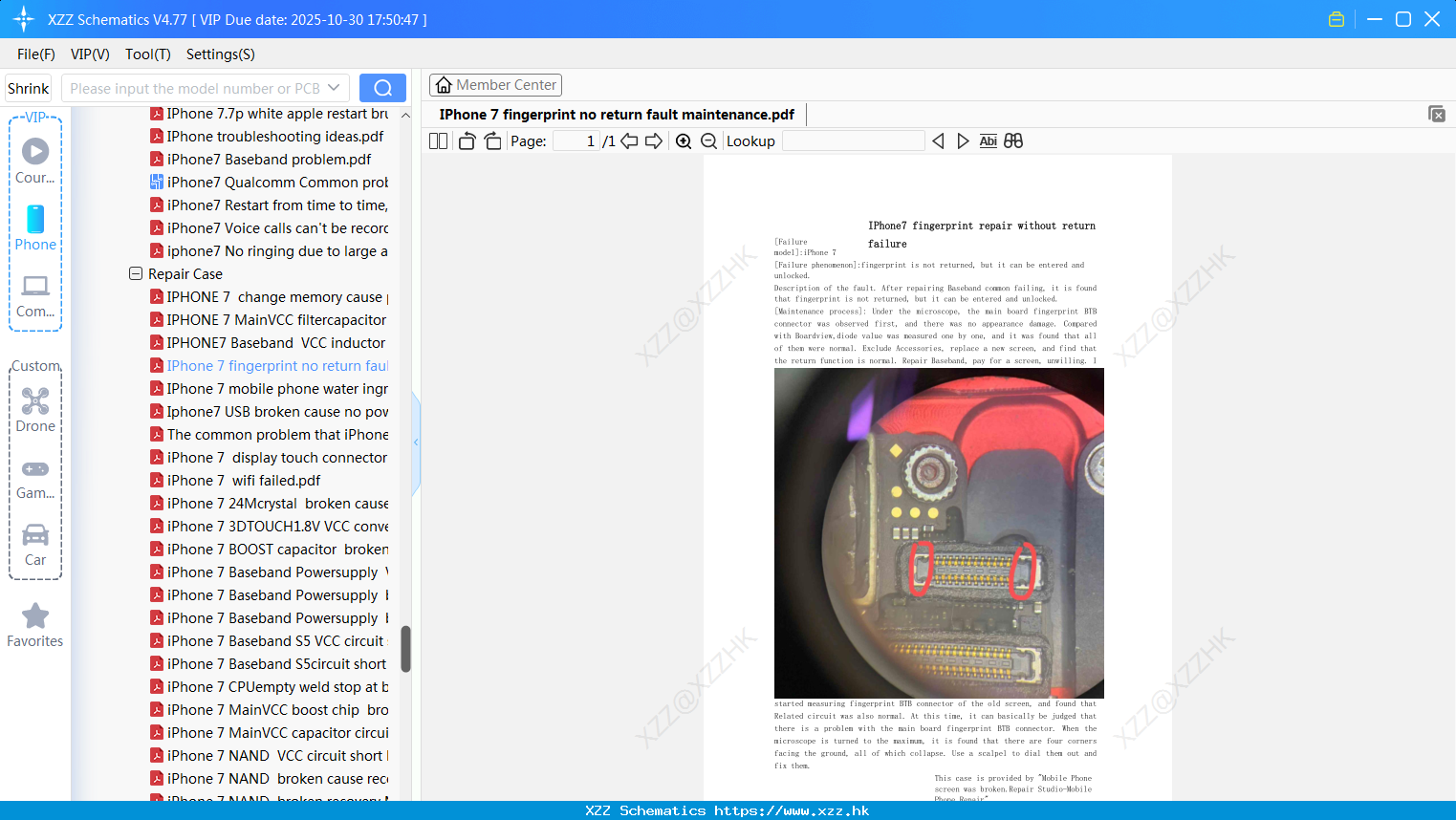This screenshot has height=820, width=1456.
Task: Find previous lookup result
Action: click(x=938, y=140)
